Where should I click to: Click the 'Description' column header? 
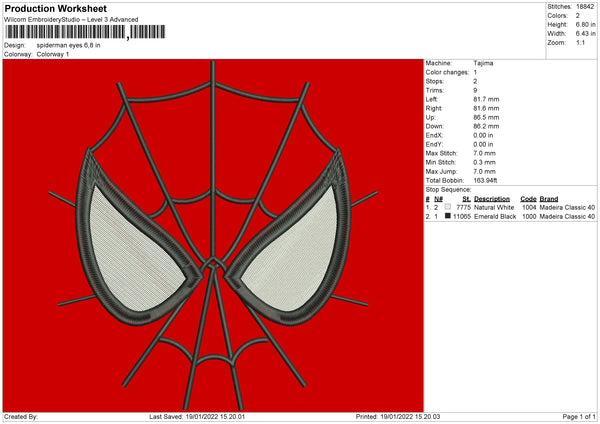pos(492,199)
